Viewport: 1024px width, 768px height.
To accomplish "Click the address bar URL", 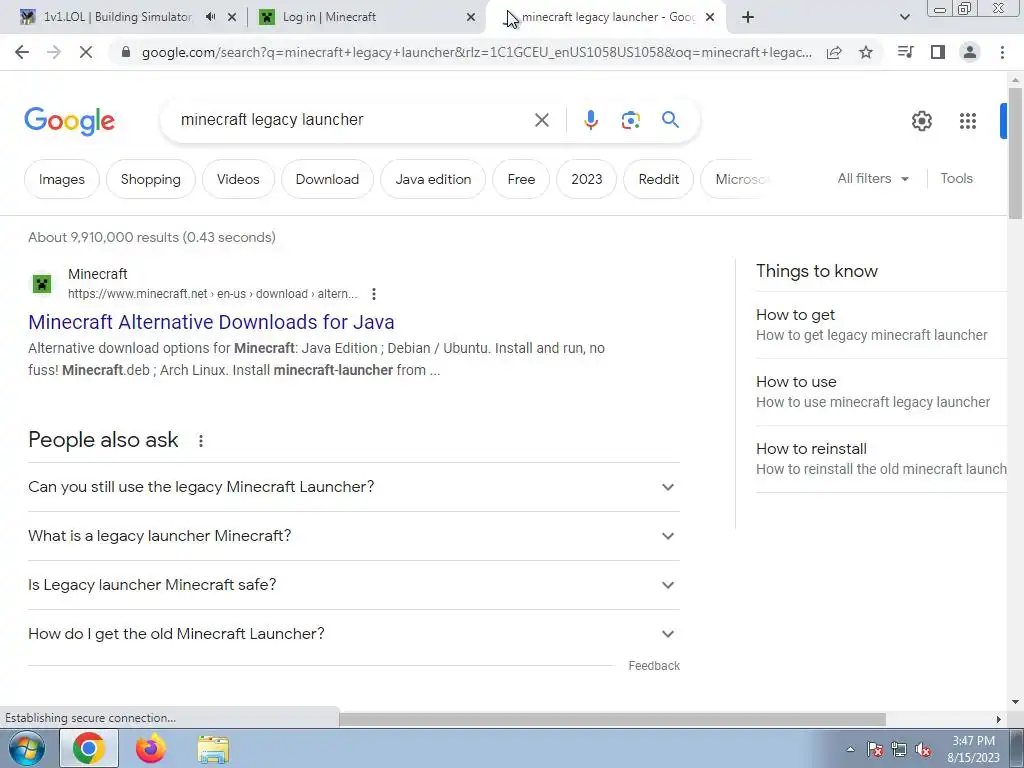I will pos(477,52).
